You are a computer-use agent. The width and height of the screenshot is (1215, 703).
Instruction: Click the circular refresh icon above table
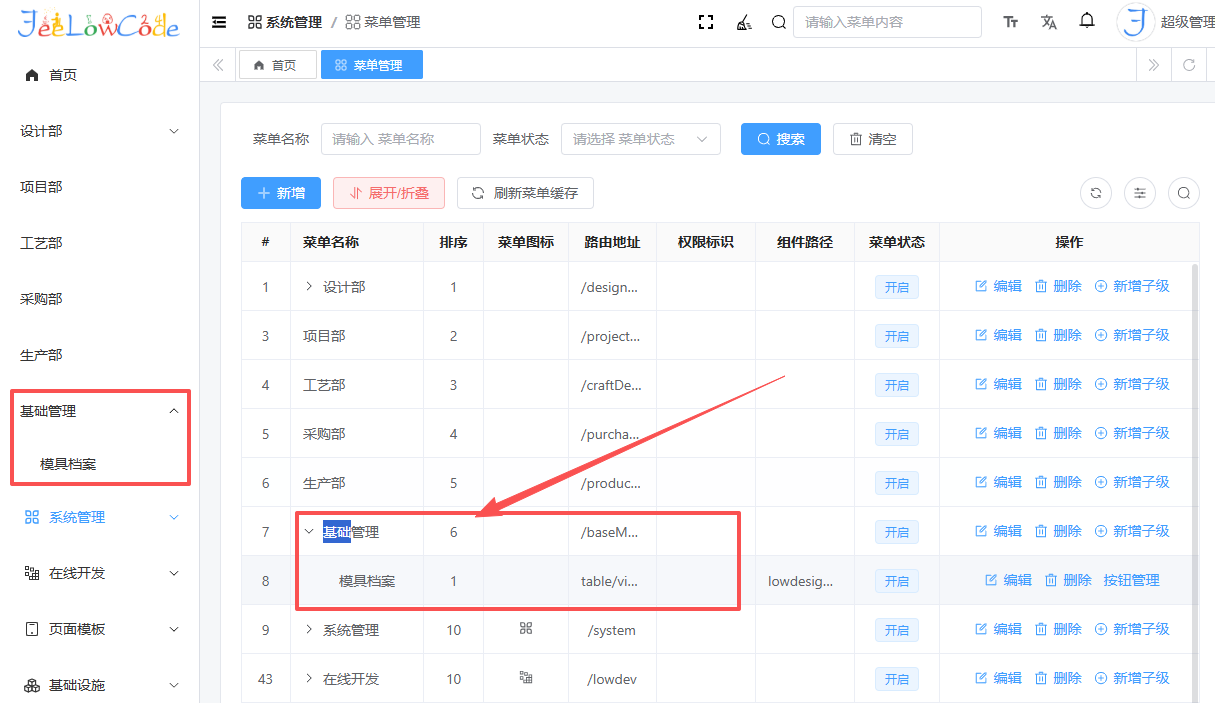[x=1096, y=193]
